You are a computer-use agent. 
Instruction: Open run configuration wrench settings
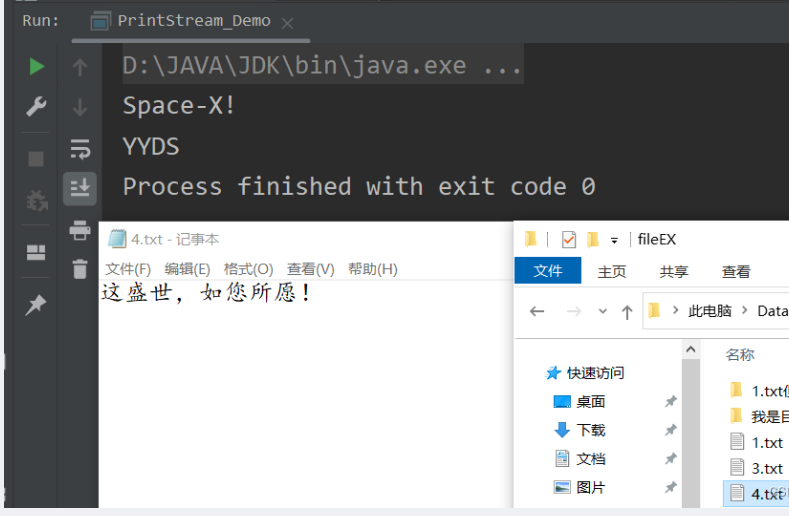tap(36, 107)
